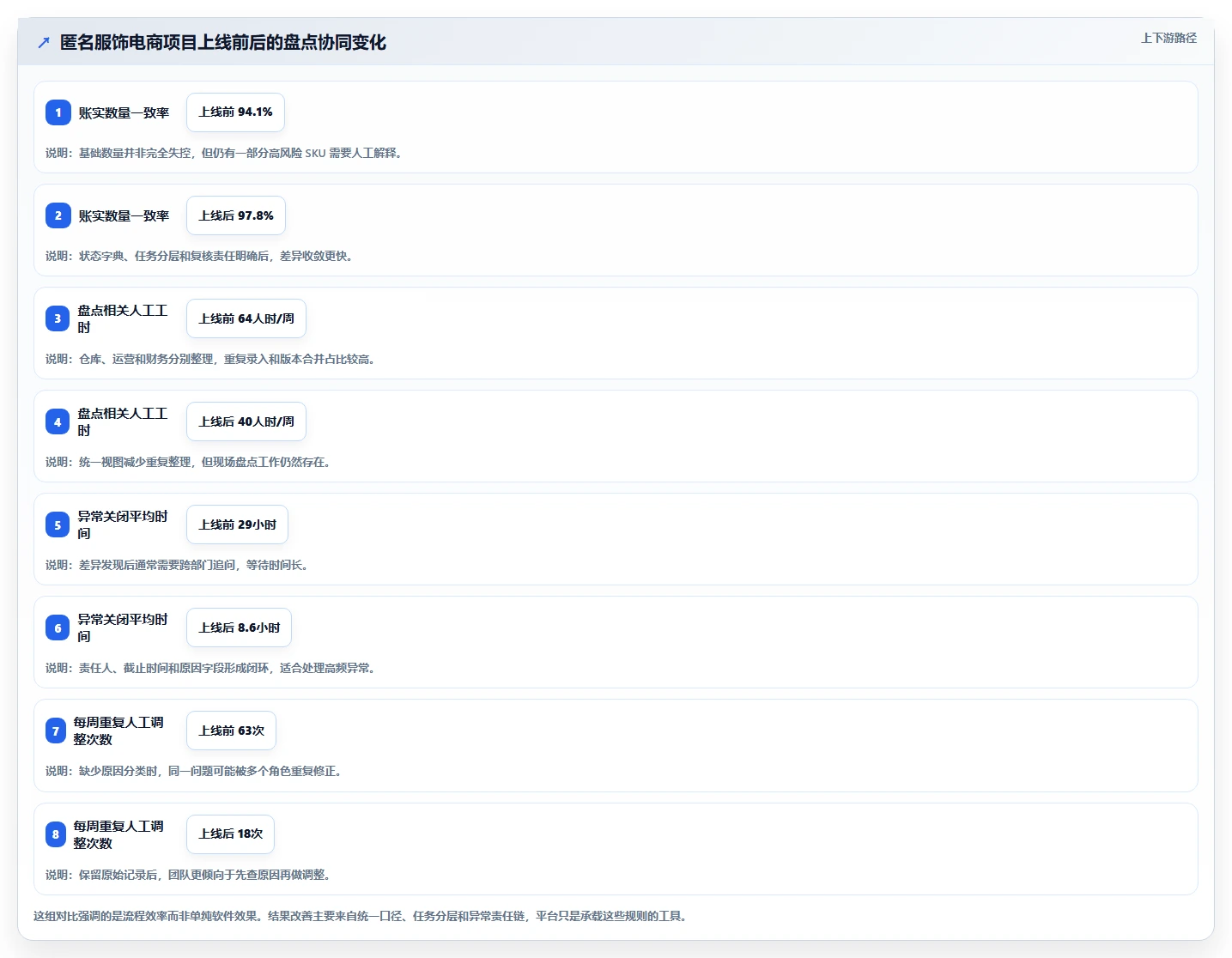Image resolution: width=1232 pixels, height=958 pixels.
Task: Click the note starting 仓库、运营和财务分别整理
Action: pyautogui.click(x=210, y=359)
